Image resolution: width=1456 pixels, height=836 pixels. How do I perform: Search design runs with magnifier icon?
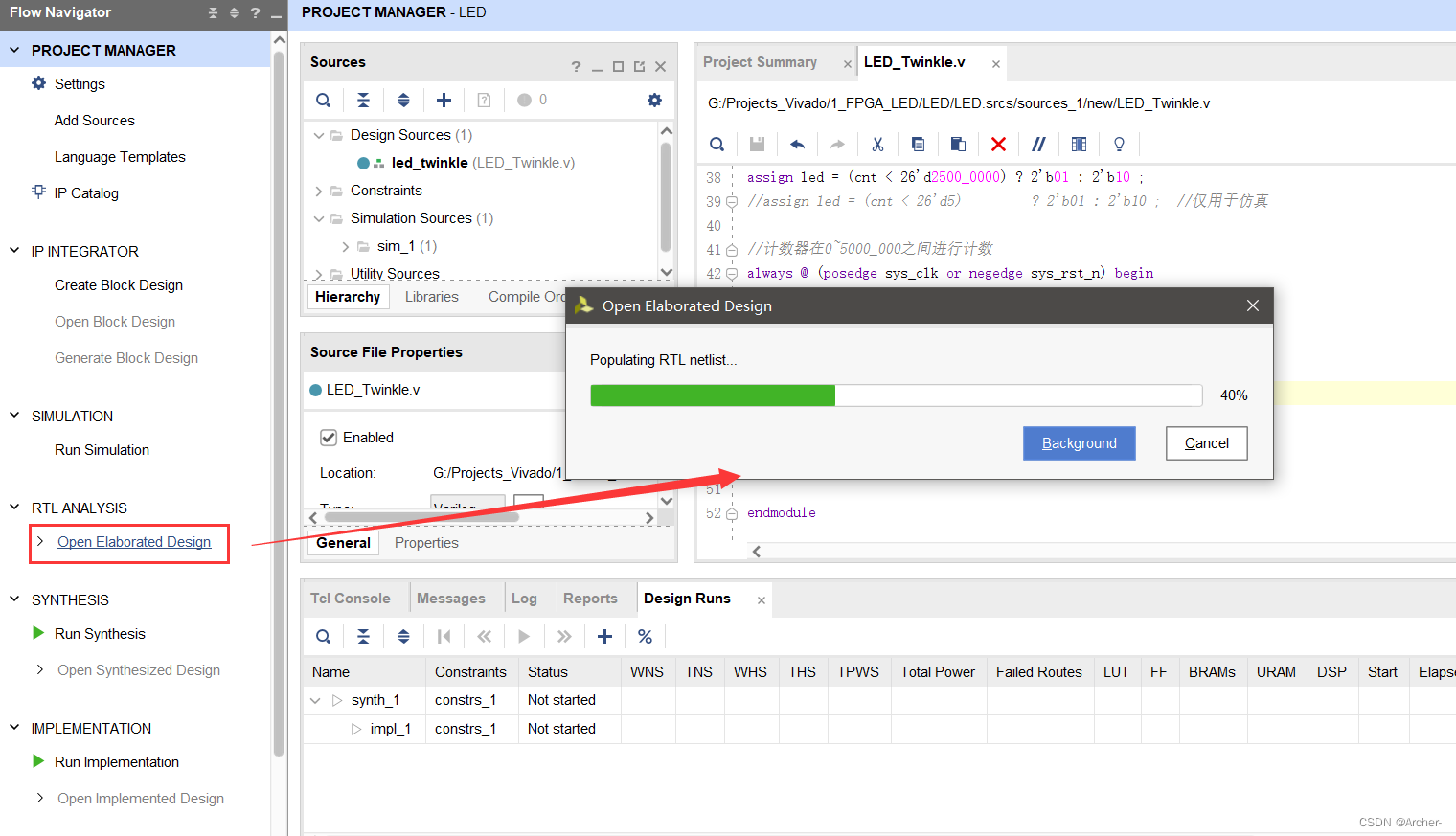click(x=324, y=636)
